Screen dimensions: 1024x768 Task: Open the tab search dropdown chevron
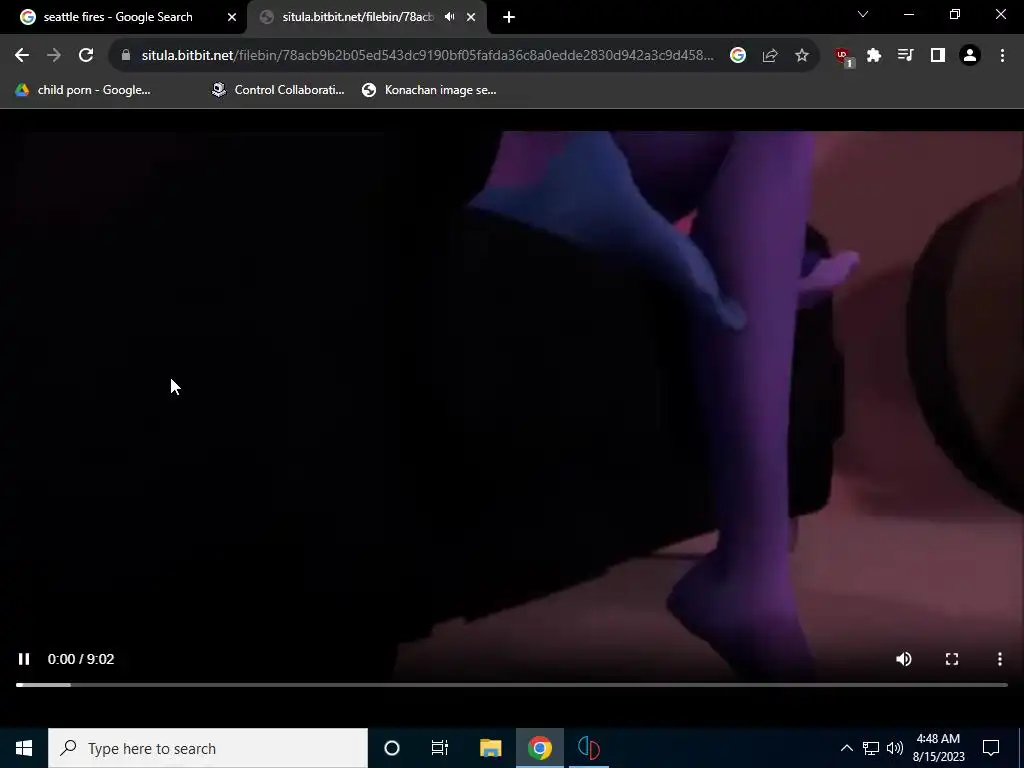click(863, 14)
